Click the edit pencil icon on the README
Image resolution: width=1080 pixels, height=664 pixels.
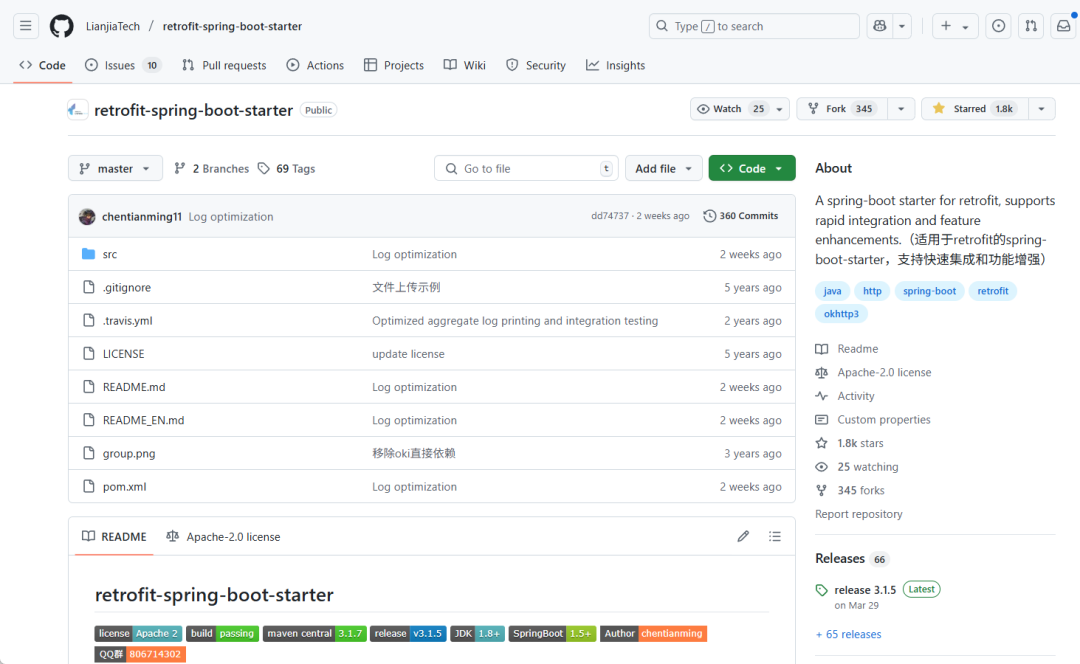pyautogui.click(x=743, y=536)
